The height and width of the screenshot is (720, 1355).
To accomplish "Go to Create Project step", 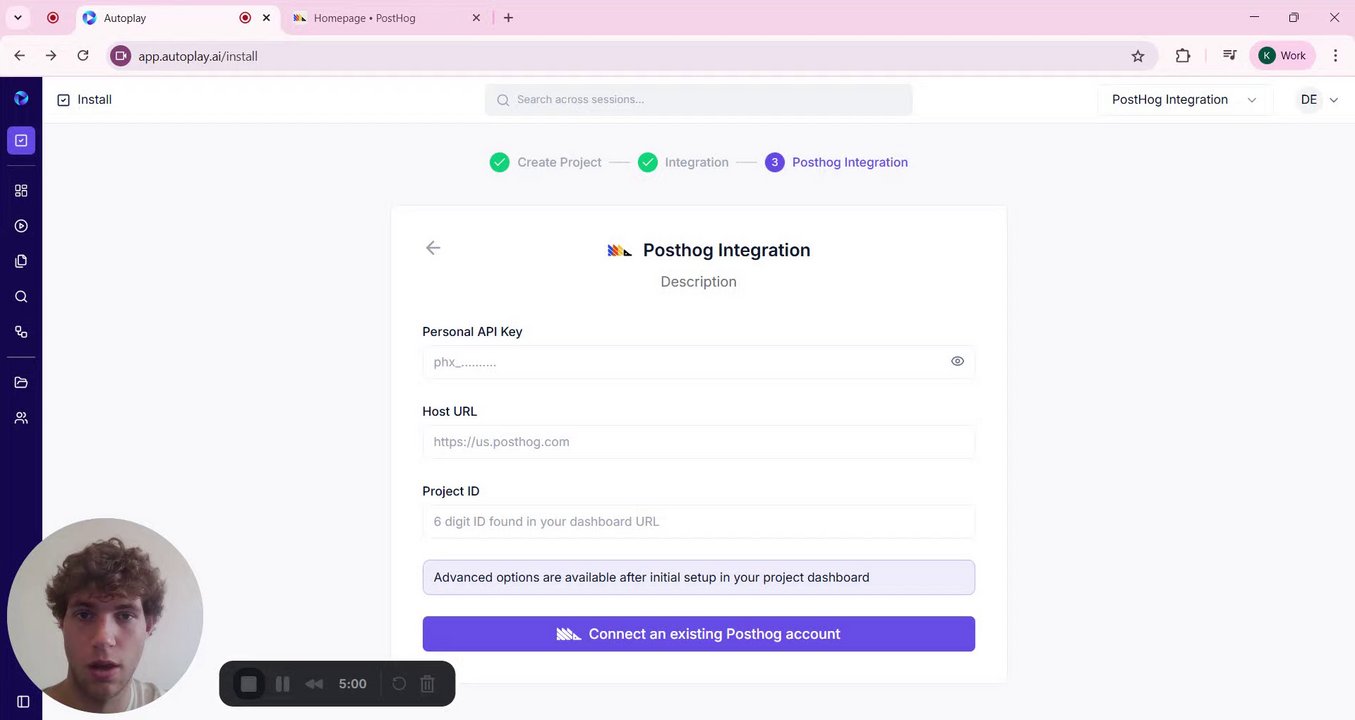I will [x=546, y=162].
